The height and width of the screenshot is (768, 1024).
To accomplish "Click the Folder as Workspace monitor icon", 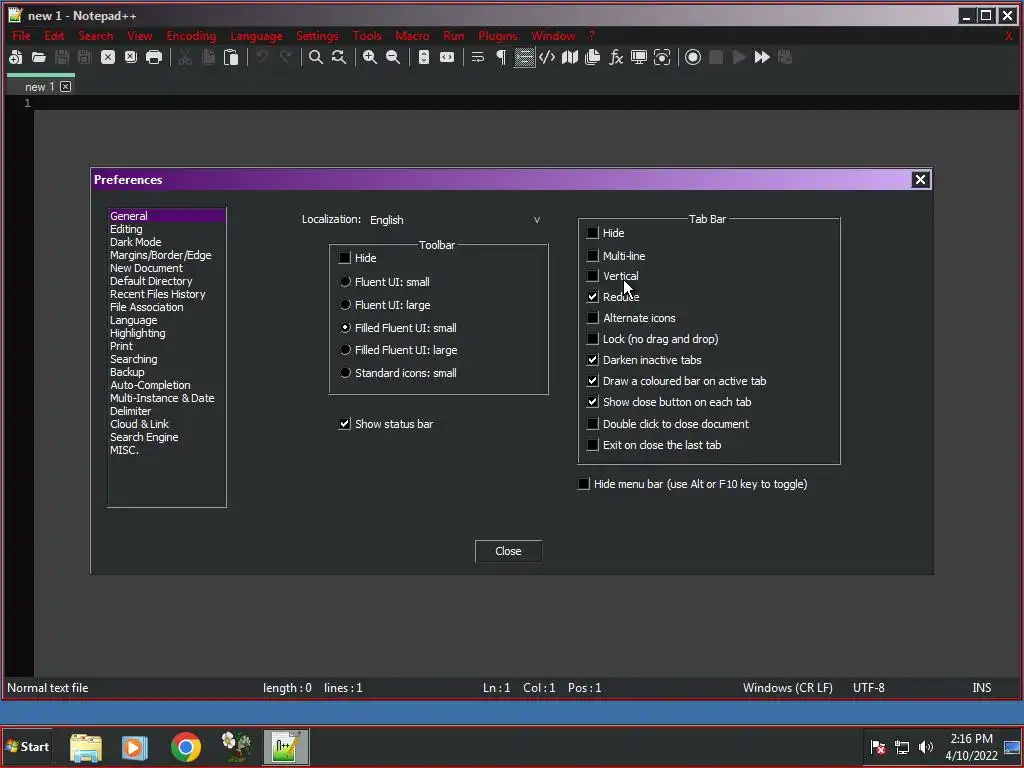I will (639, 57).
